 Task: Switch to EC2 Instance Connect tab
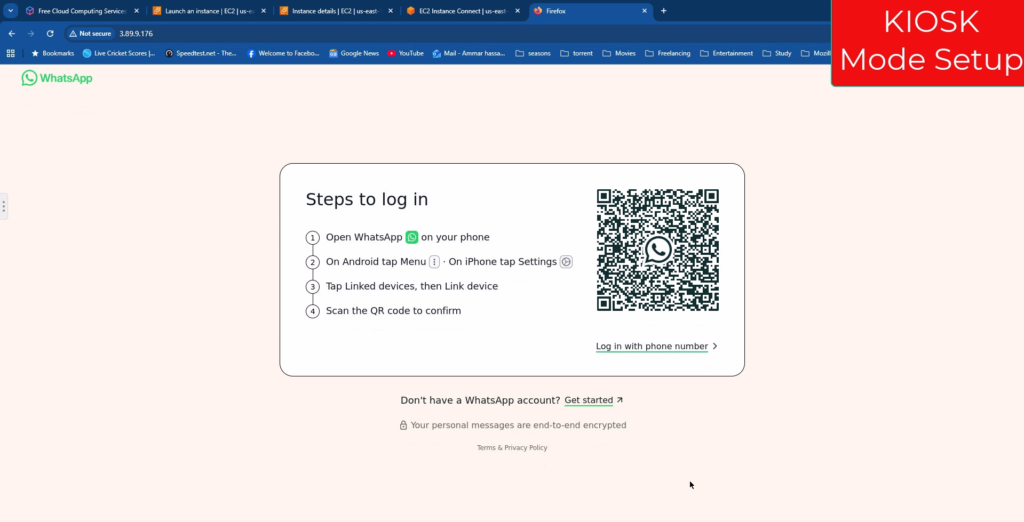(455, 11)
